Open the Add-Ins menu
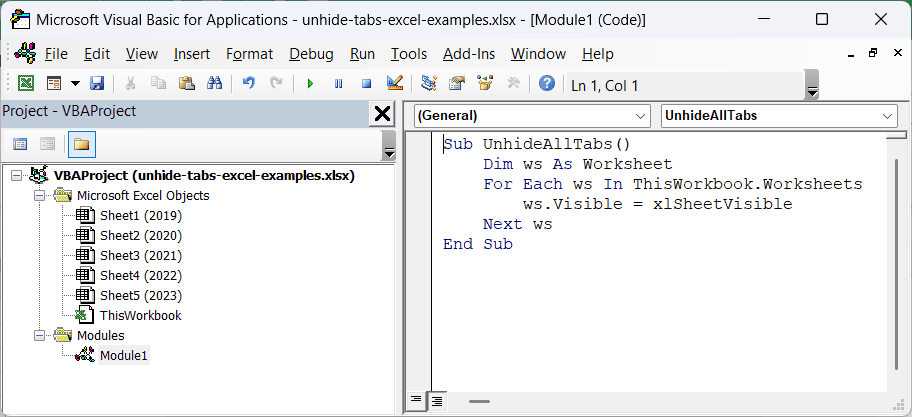The width and height of the screenshot is (912, 417). pos(469,54)
